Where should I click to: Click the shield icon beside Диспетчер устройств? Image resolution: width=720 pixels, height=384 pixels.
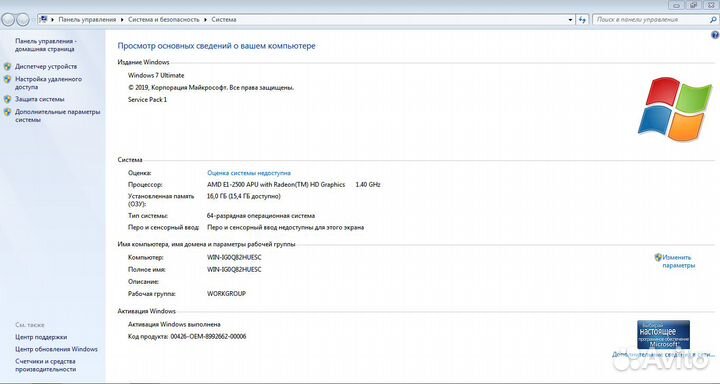[7, 67]
